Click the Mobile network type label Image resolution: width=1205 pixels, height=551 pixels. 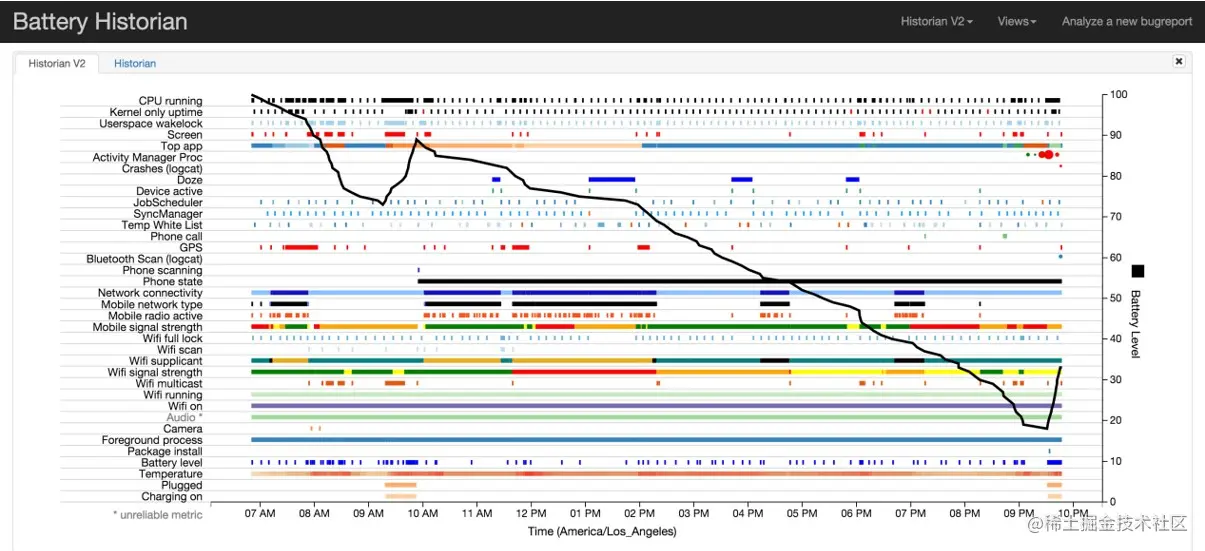(151, 305)
